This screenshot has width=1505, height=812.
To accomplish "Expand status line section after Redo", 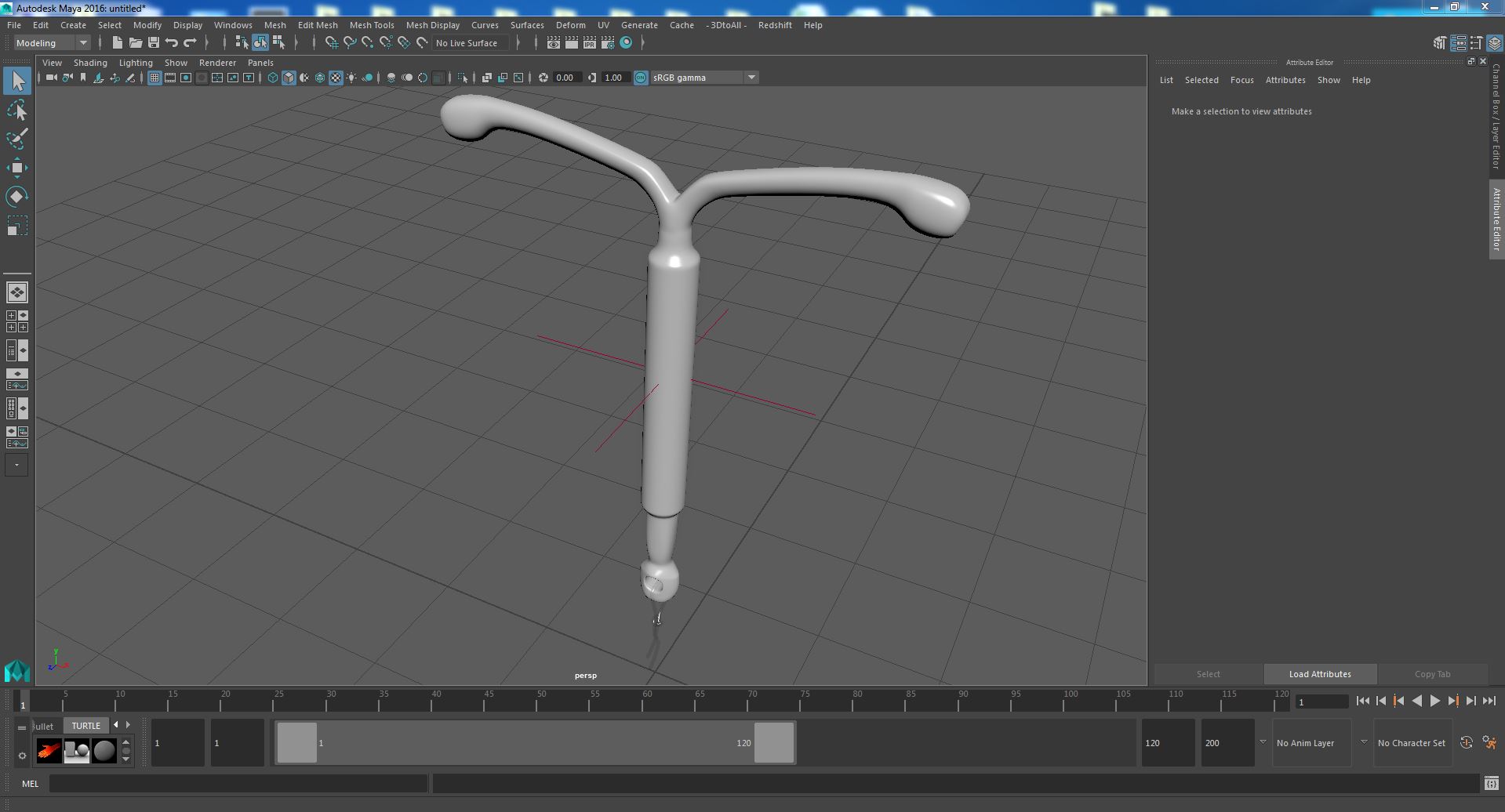I will point(208,43).
